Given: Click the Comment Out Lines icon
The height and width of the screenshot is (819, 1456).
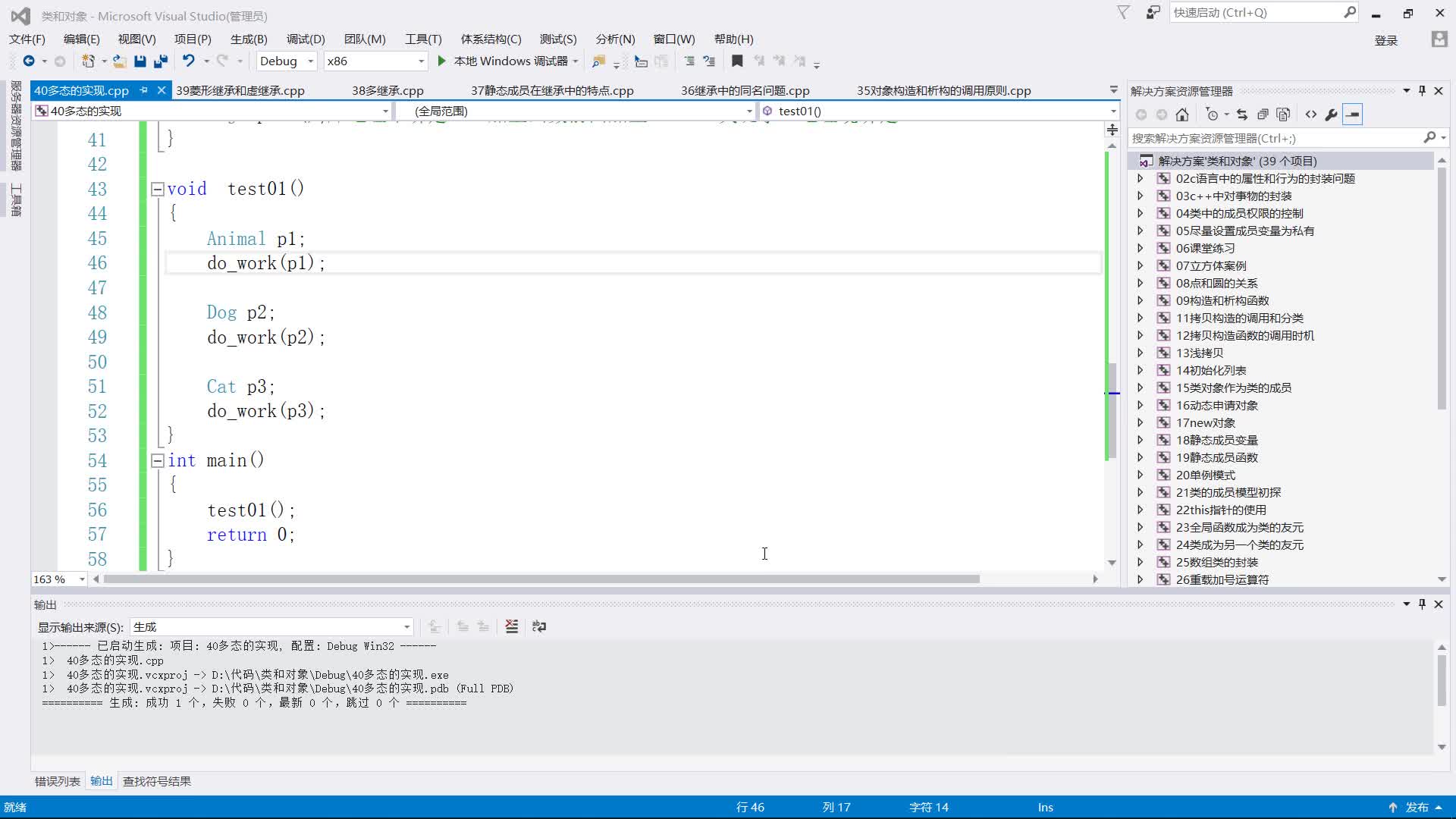Looking at the screenshot, I should pos(689,61).
